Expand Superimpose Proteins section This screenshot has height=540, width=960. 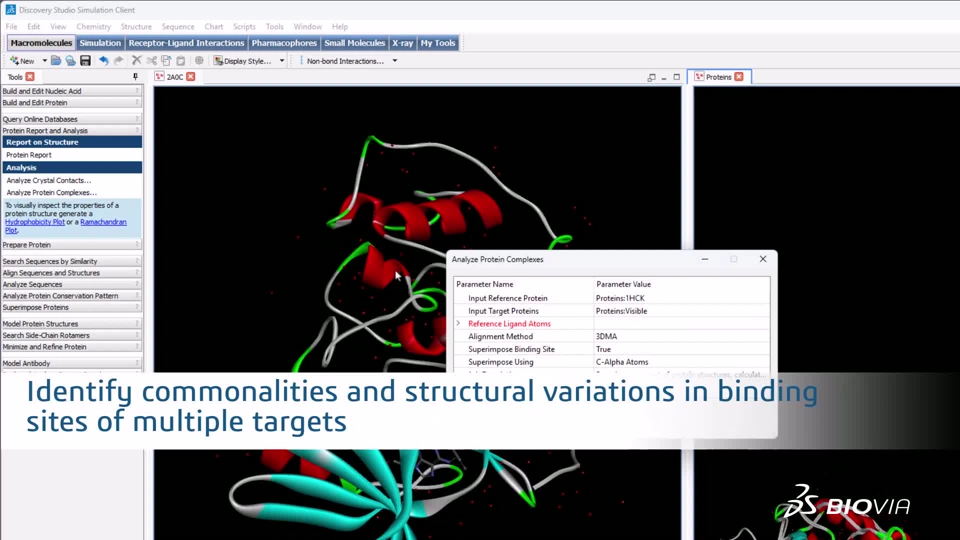pos(71,307)
